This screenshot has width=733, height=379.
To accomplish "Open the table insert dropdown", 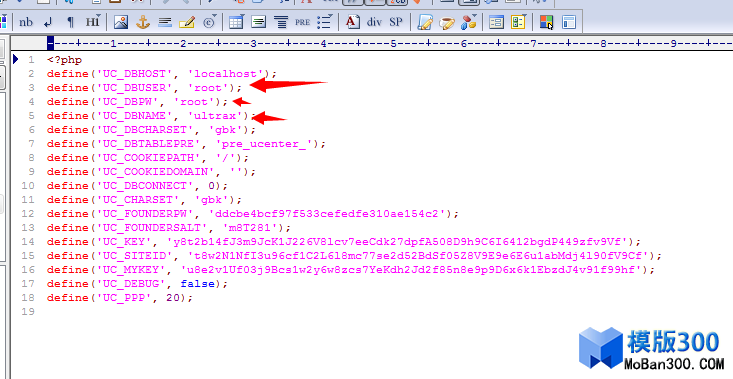I will tap(236, 22).
